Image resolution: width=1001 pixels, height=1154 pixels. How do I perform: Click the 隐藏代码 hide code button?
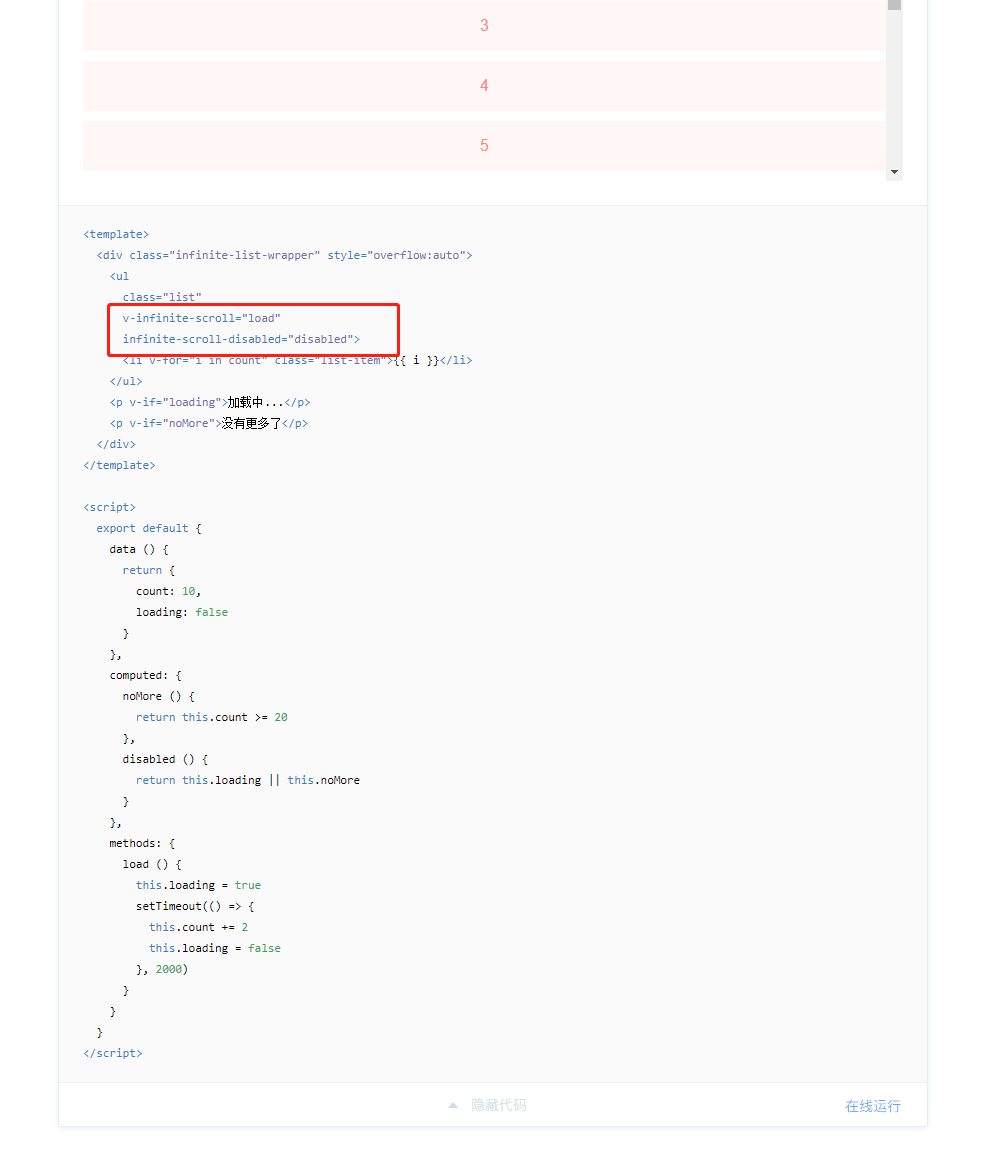pos(498,1105)
